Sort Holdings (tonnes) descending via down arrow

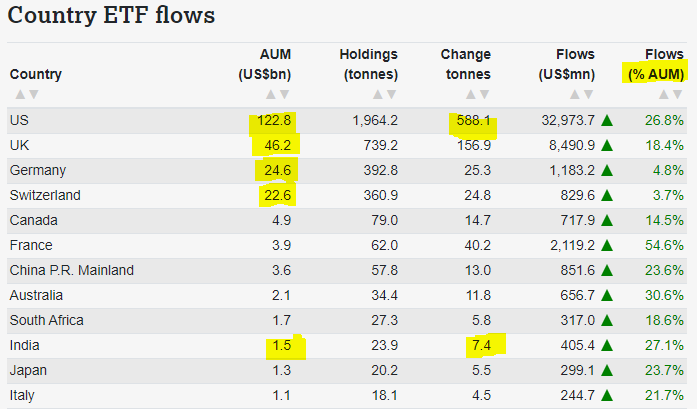(392, 95)
